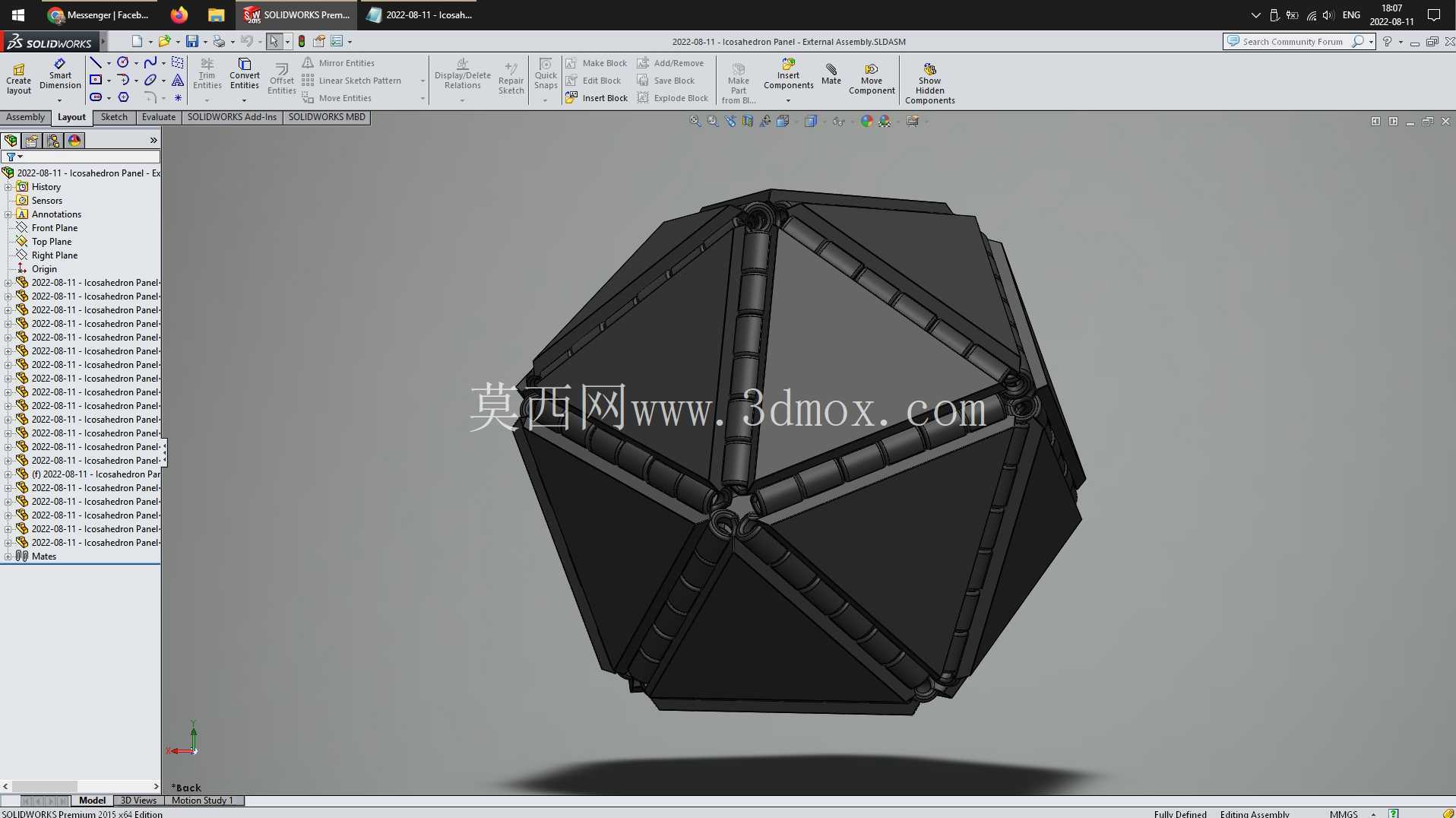Expand the Annotations folder node

[x=8, y=214]
